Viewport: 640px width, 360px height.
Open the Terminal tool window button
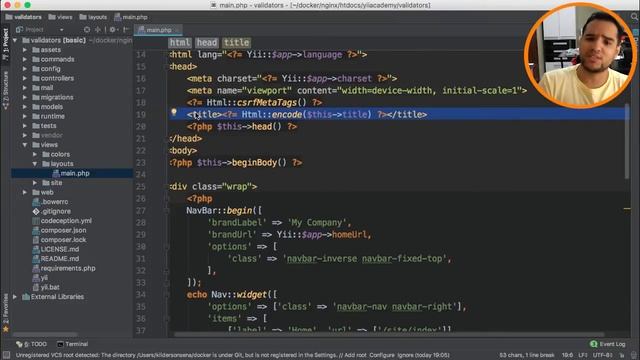click(x=73, y=344)
